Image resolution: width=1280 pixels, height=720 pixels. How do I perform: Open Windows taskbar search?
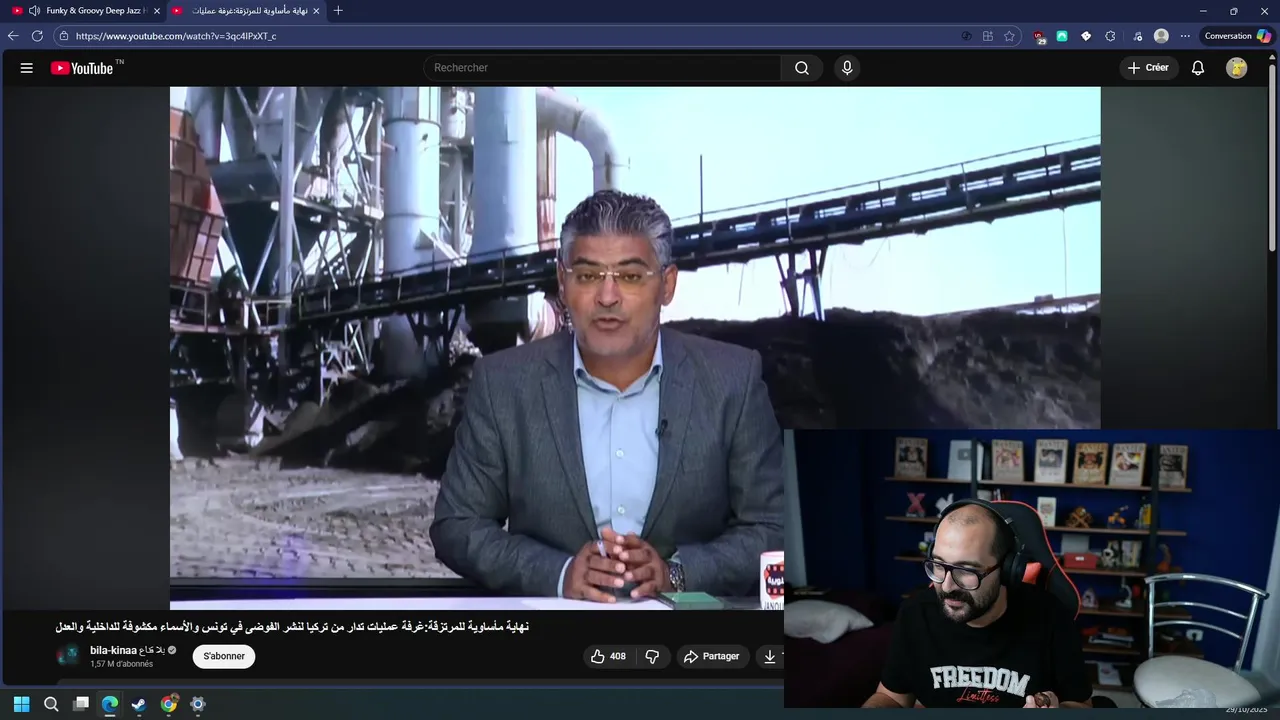point(51,704)
